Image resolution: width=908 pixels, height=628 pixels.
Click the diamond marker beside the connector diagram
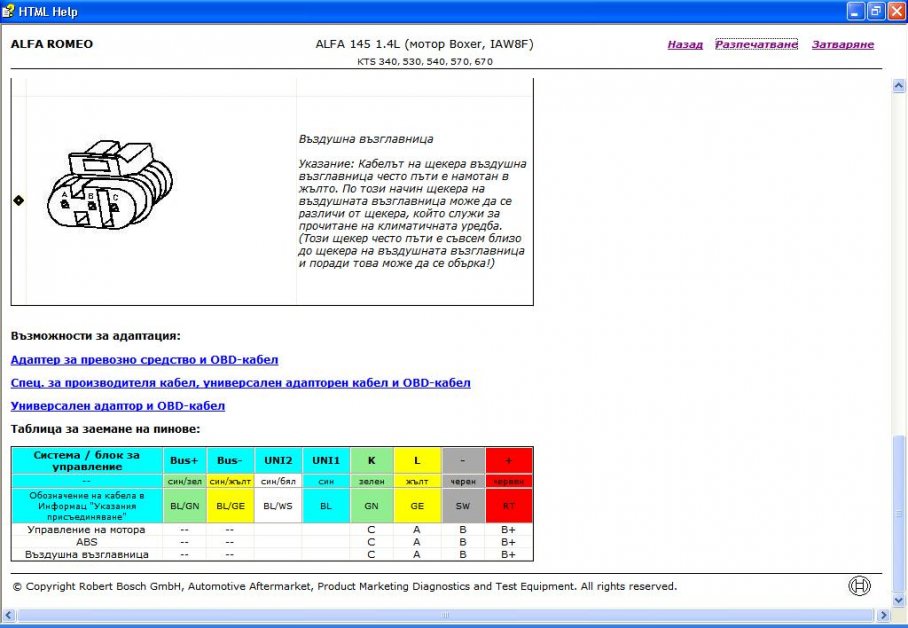pos(18,200)
